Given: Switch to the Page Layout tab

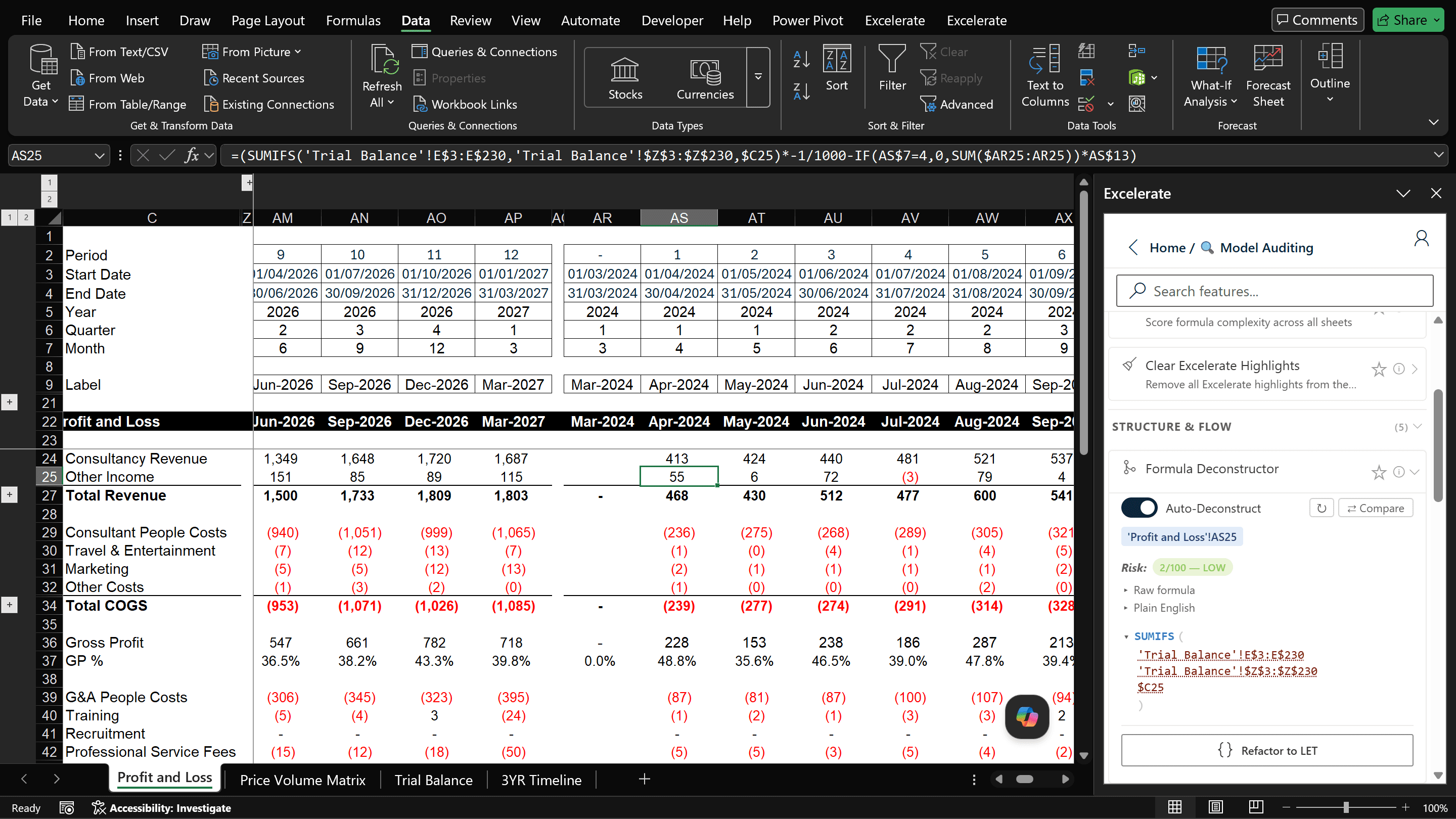Looking at the screenshot, I should point(268,20).
